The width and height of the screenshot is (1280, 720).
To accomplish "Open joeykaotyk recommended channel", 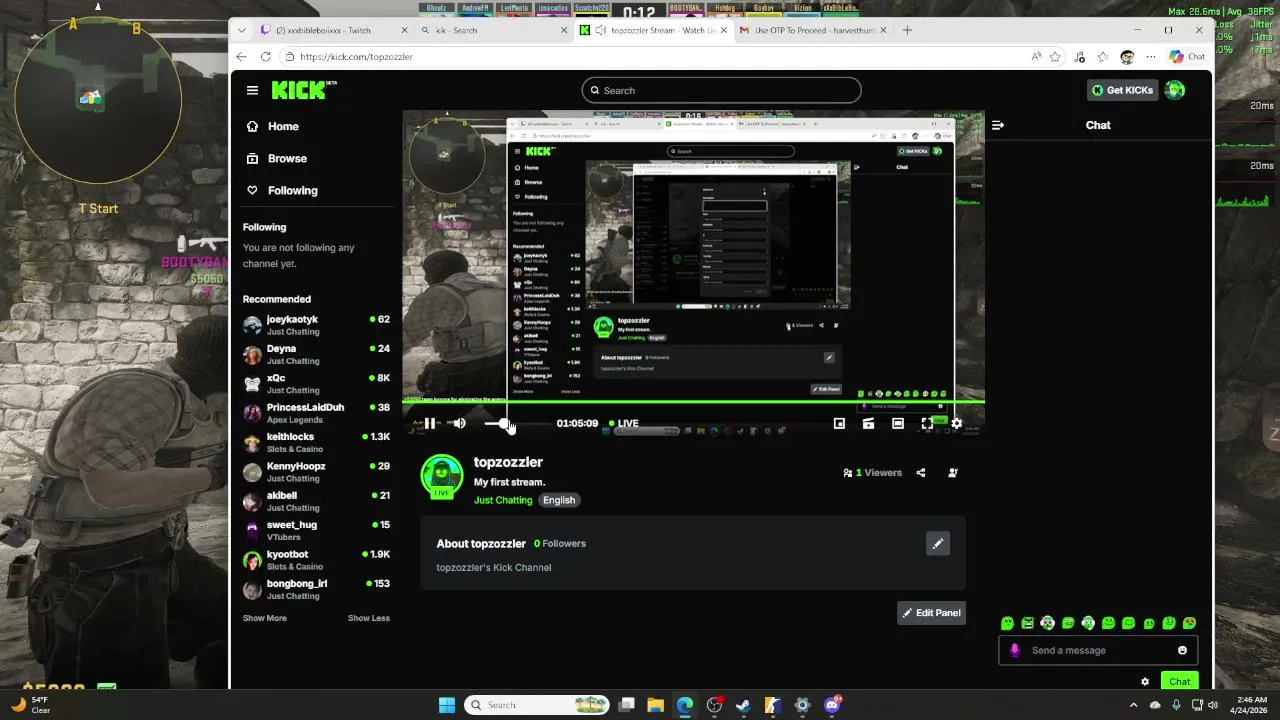I will [x=316, y=325].
